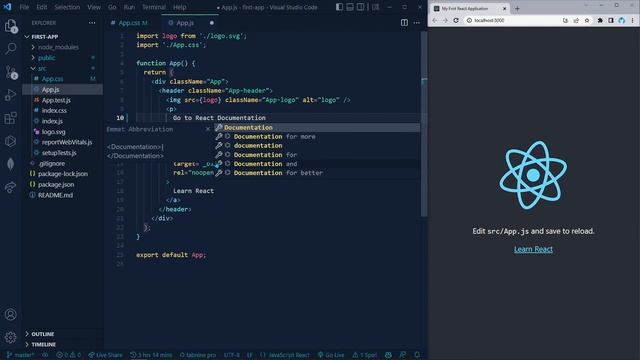The height and width of the screenshot is (360, 640).
Task: Click the UTF-8 encoding selector
Action: click(231, 355)
